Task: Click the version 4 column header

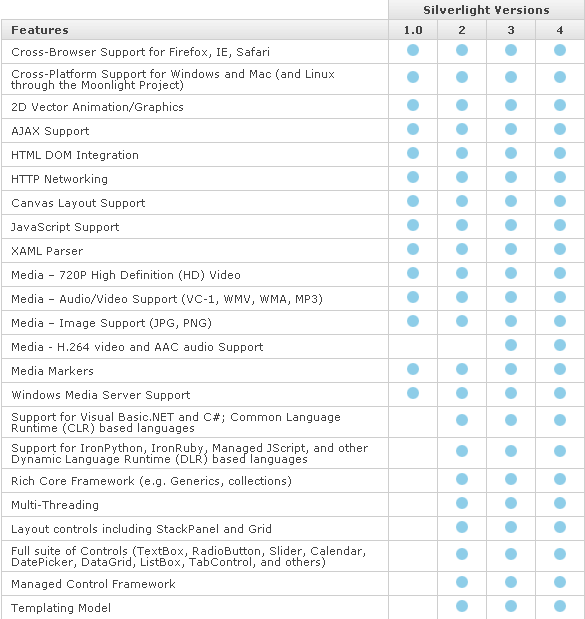Action: tap(560, 30)
